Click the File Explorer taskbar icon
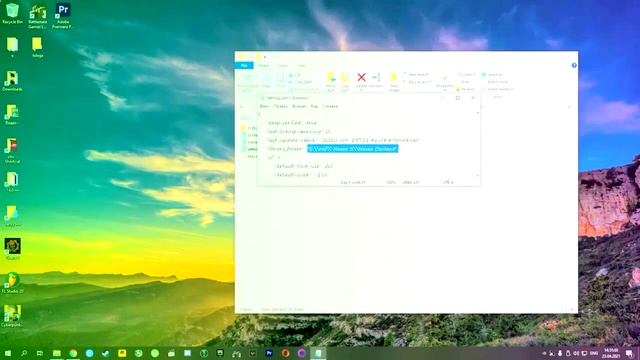Screen dimensions: 640x360 [x=57, y=353]
